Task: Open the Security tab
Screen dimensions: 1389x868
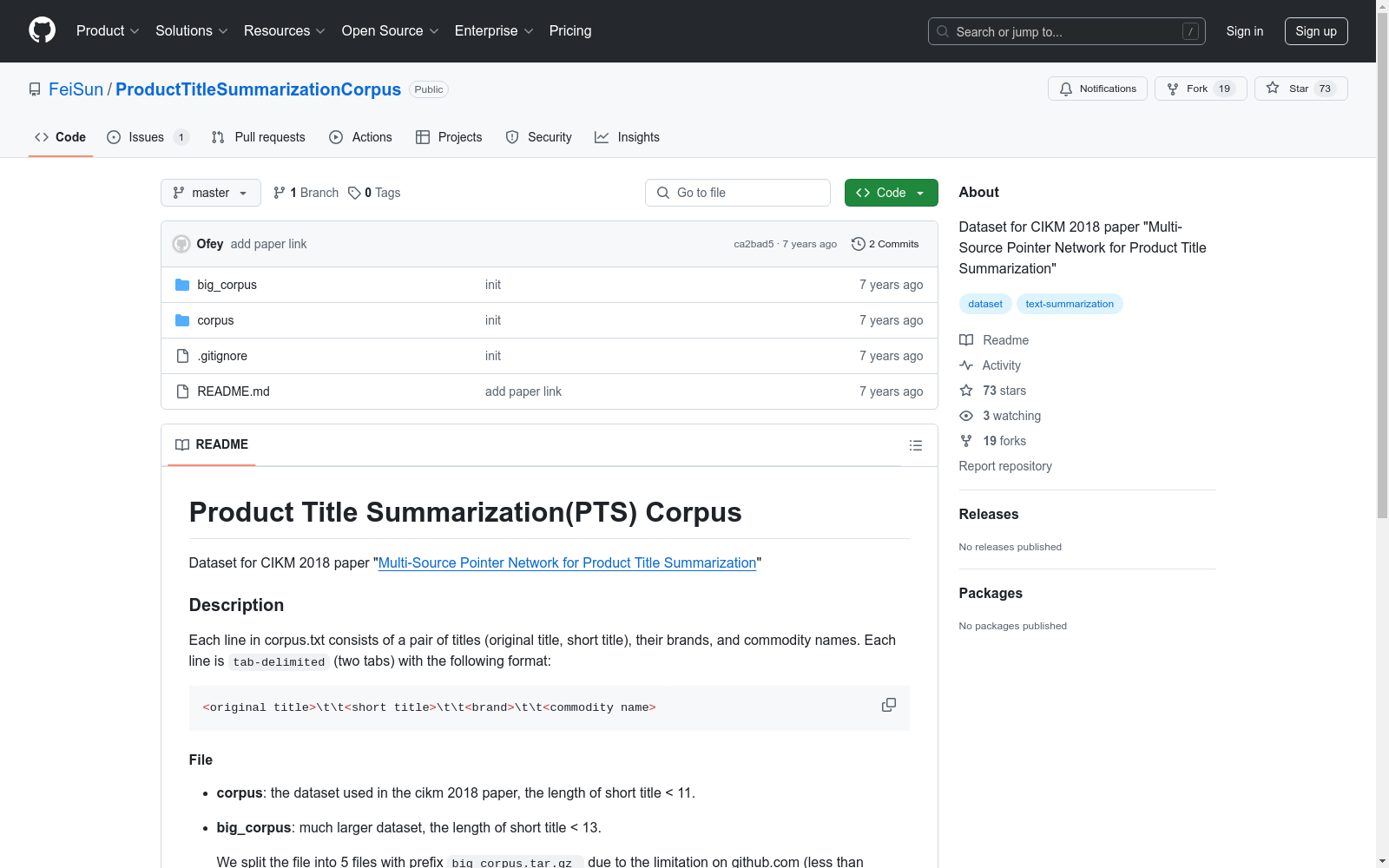Action: pos(539,137)
